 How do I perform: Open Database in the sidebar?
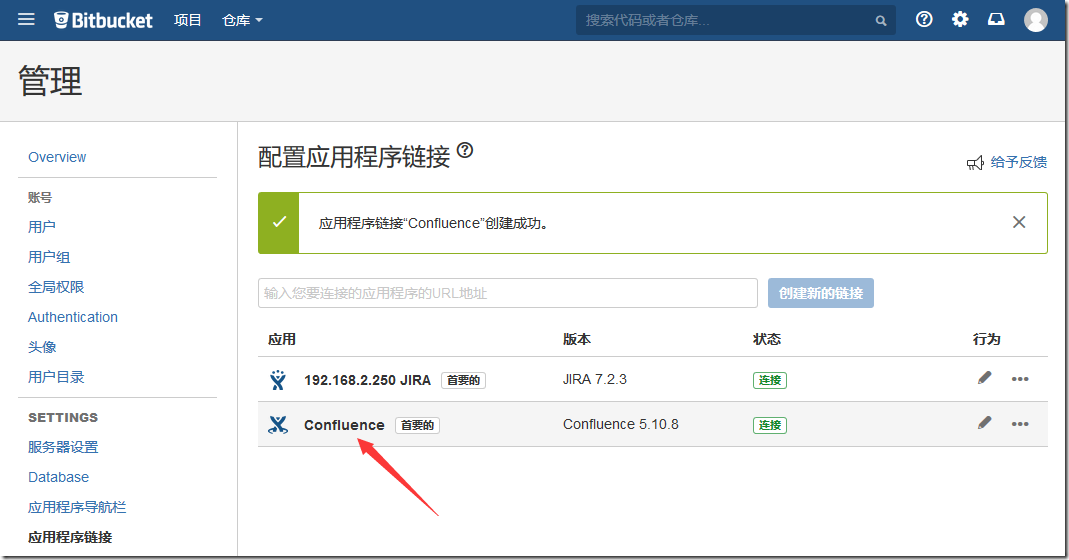59,477
